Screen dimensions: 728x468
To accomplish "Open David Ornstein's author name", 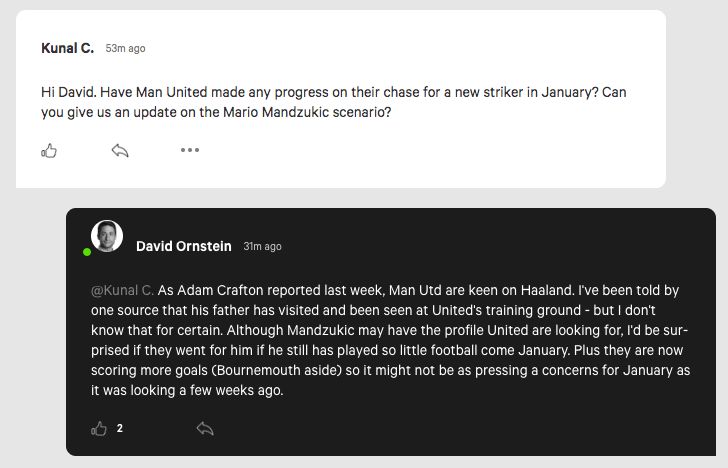I will point(184,246).
